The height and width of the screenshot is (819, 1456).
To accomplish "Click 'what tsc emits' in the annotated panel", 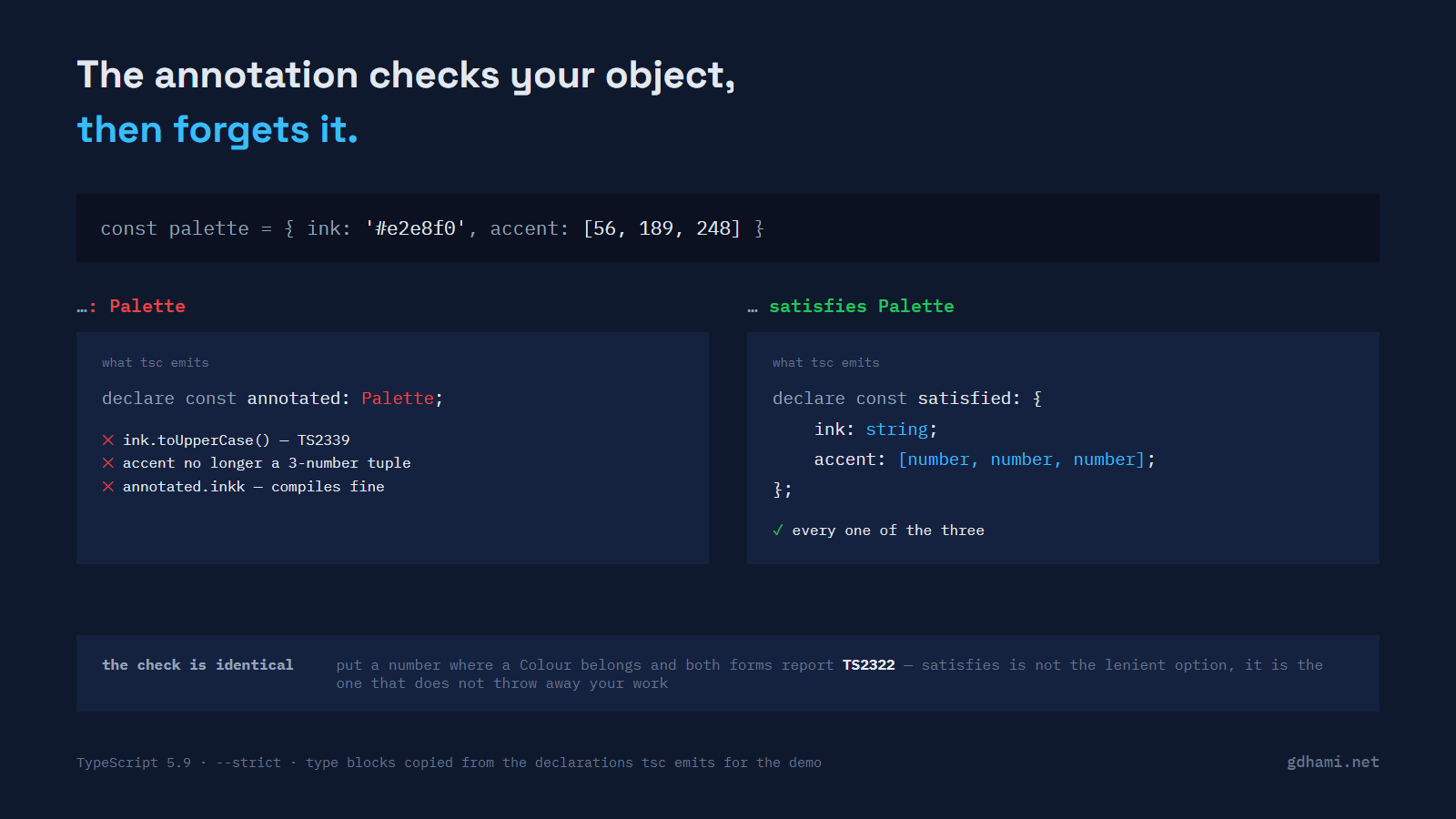I will pyautogui.click(x=156, y=363).
